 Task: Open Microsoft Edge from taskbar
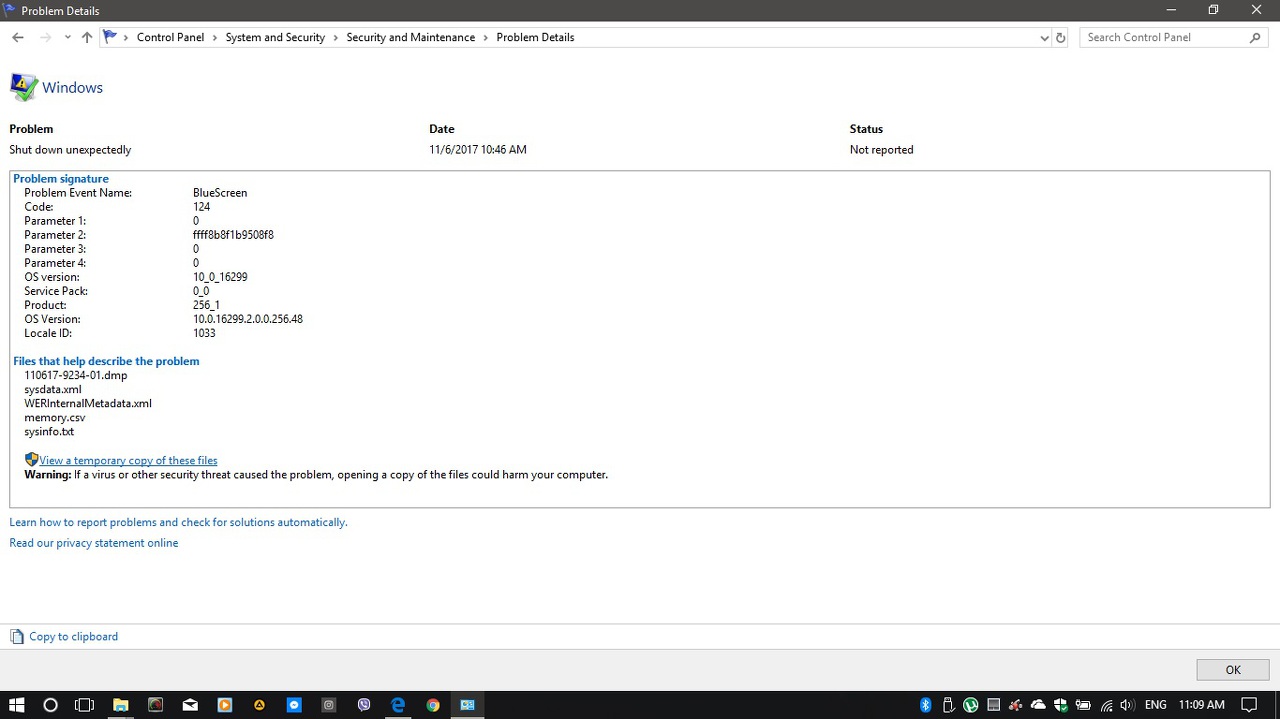398,705
